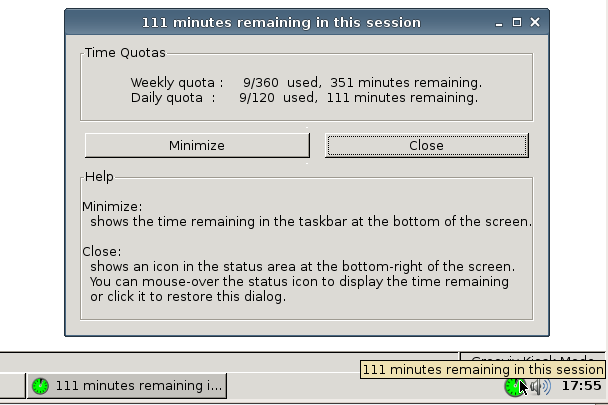Close the window with the X icon

[535, 22]
